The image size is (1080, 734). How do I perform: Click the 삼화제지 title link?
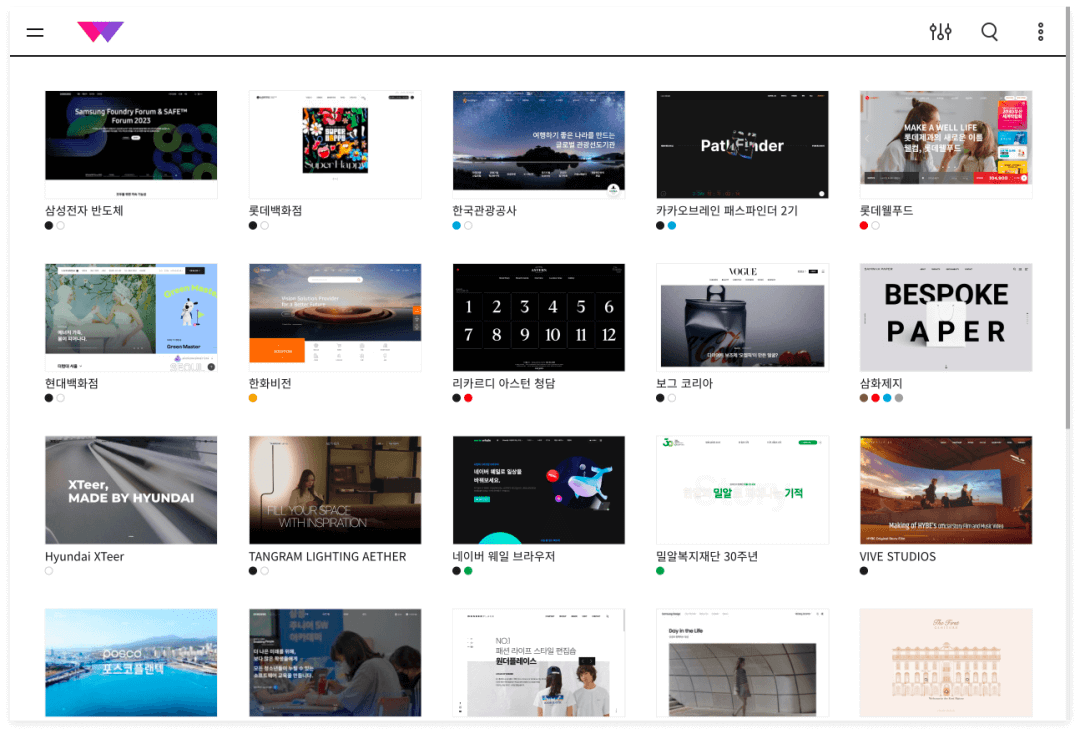point(881,384)
